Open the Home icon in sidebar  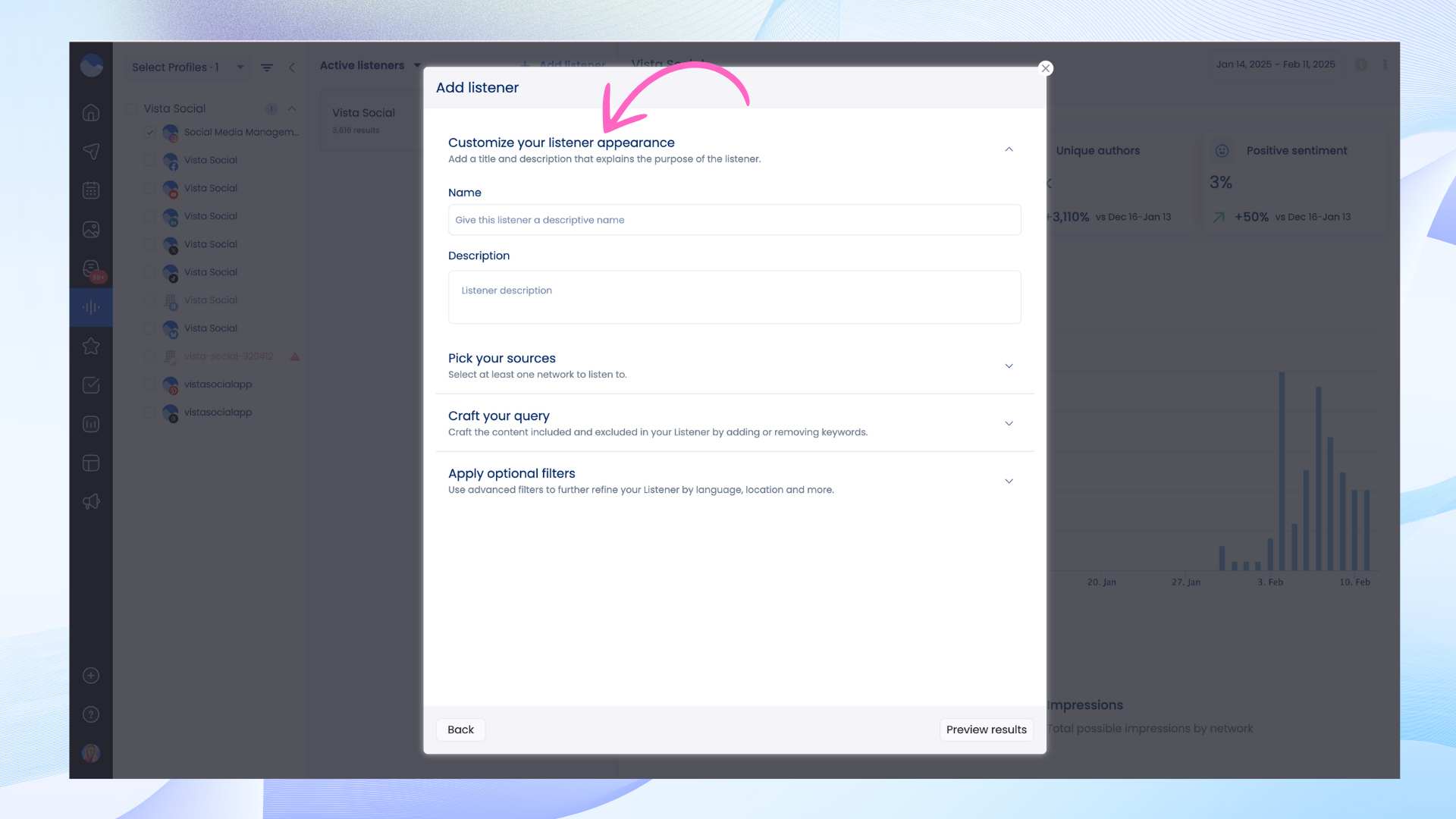click(91, 113)
